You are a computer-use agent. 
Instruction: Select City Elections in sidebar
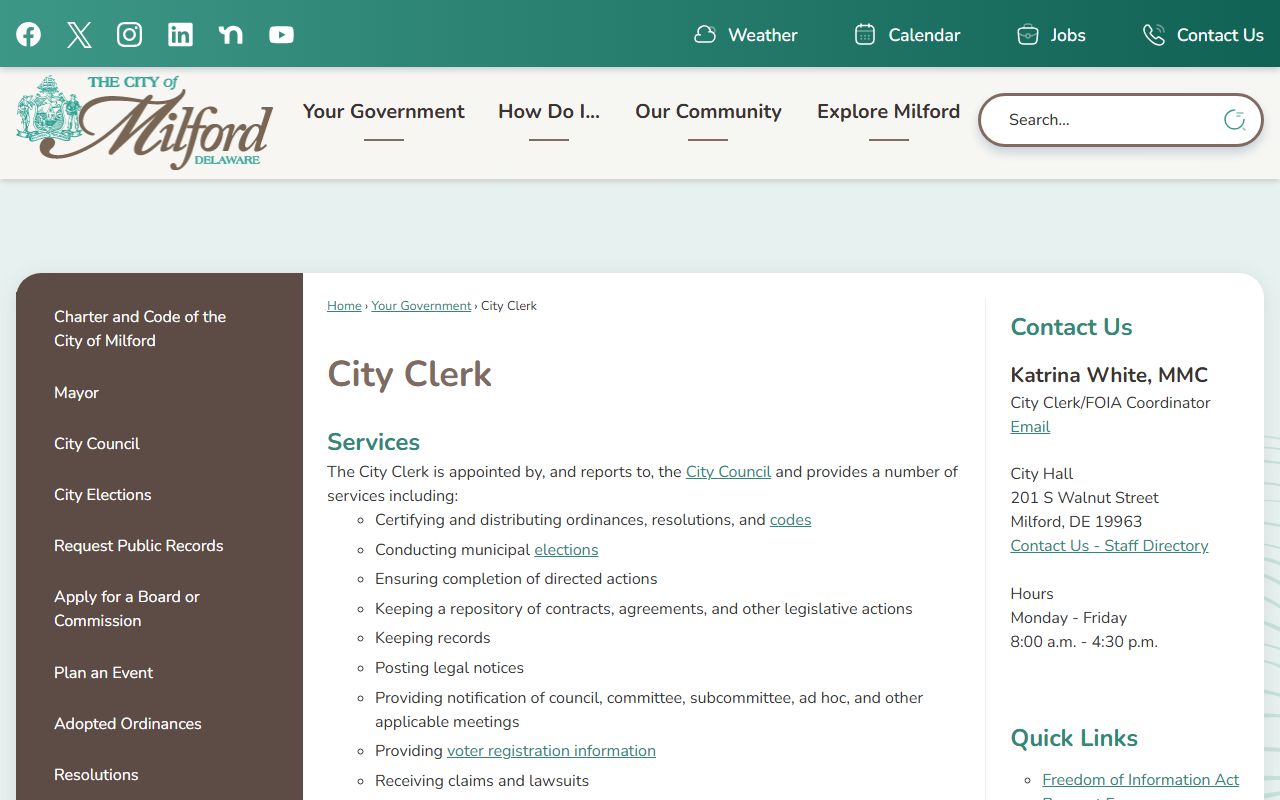click(103, 494)
